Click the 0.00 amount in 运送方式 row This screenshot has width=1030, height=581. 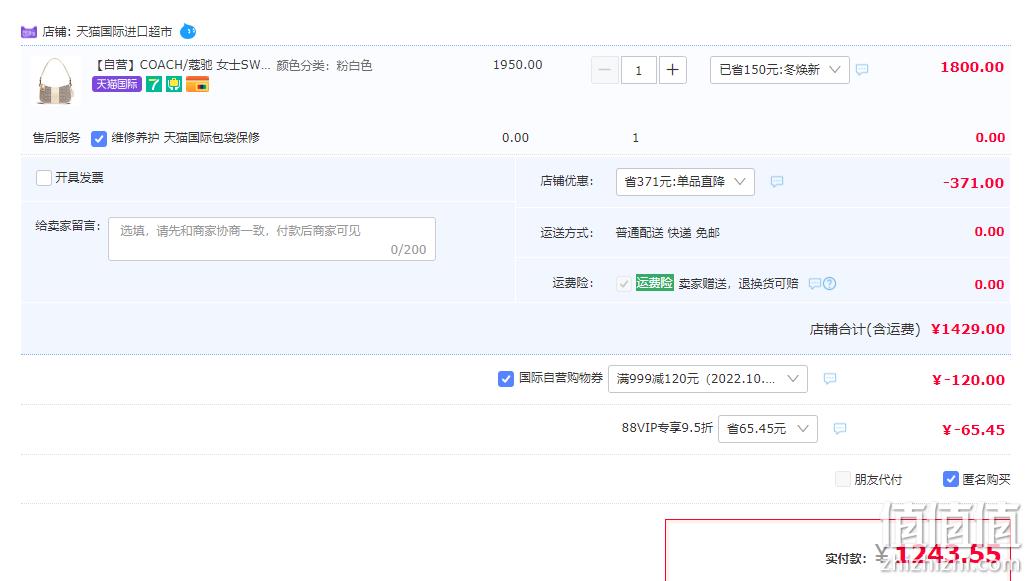pyautogui.click(x=989, y=231)
